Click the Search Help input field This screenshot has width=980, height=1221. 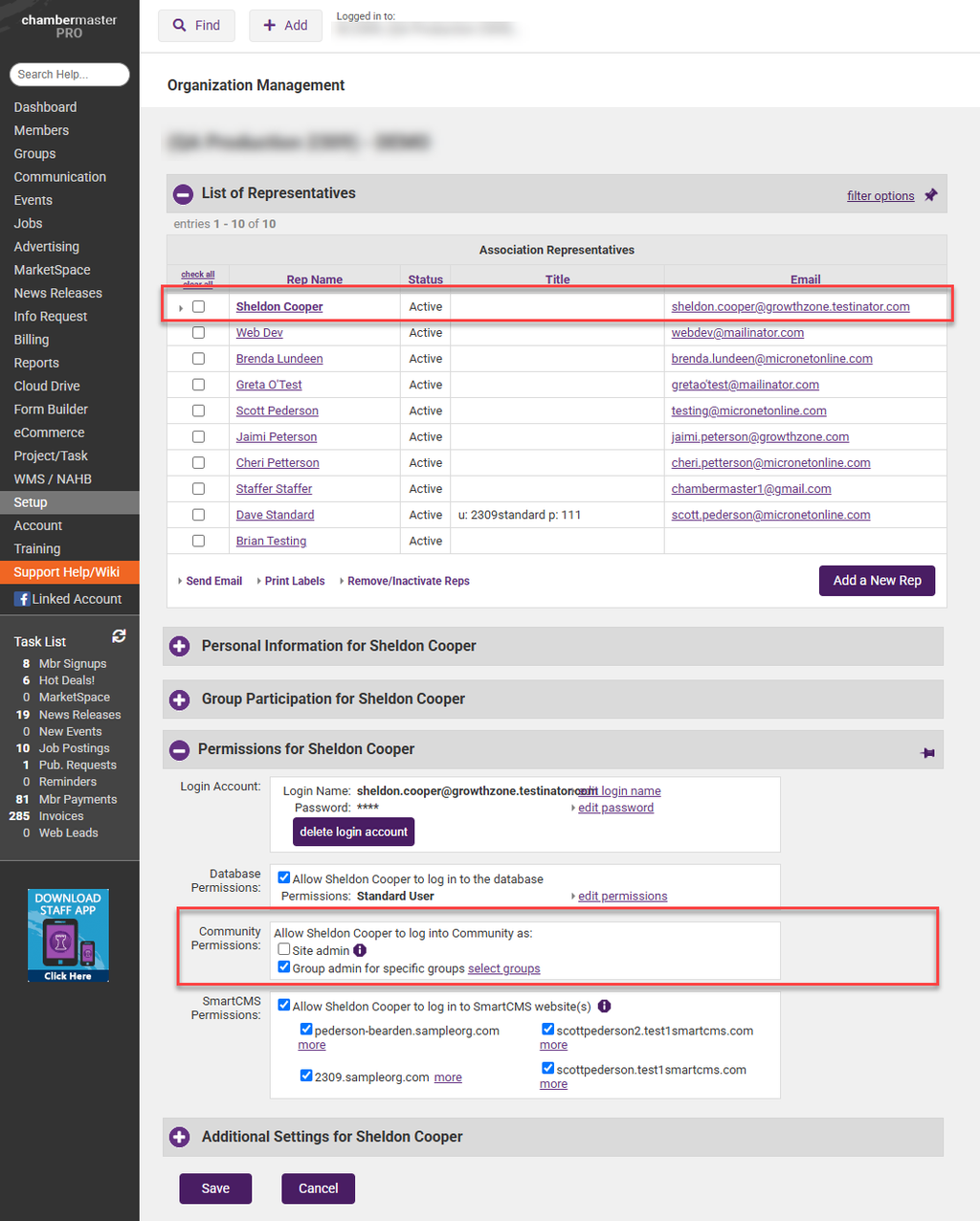[69, 75]
